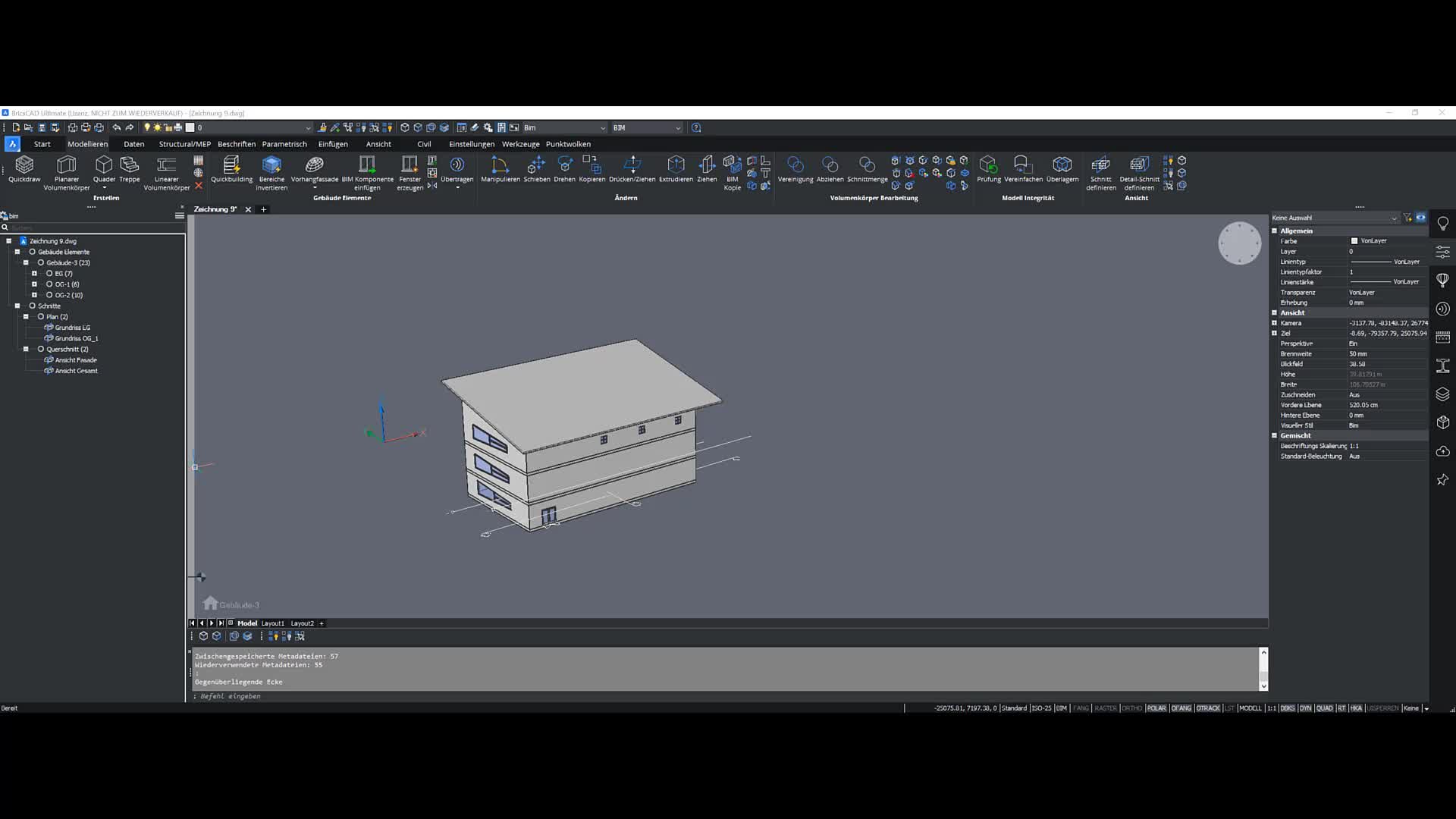1456x819 pixels.
Task: Select the Linearer Volumenkörper tool
Action: coord(167,174)
